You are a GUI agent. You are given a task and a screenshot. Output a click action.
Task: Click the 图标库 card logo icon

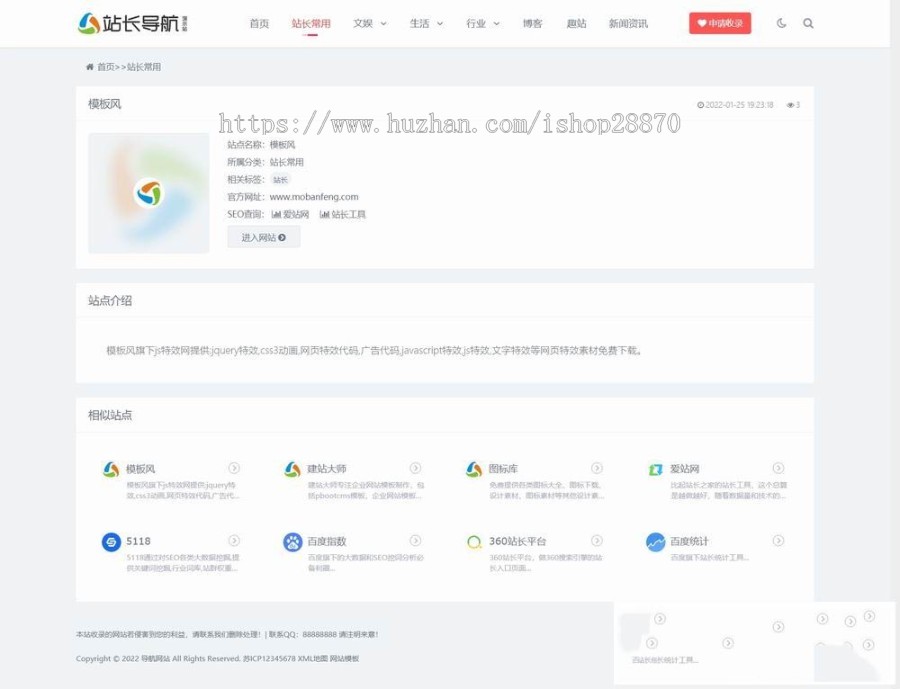(474, 469)
